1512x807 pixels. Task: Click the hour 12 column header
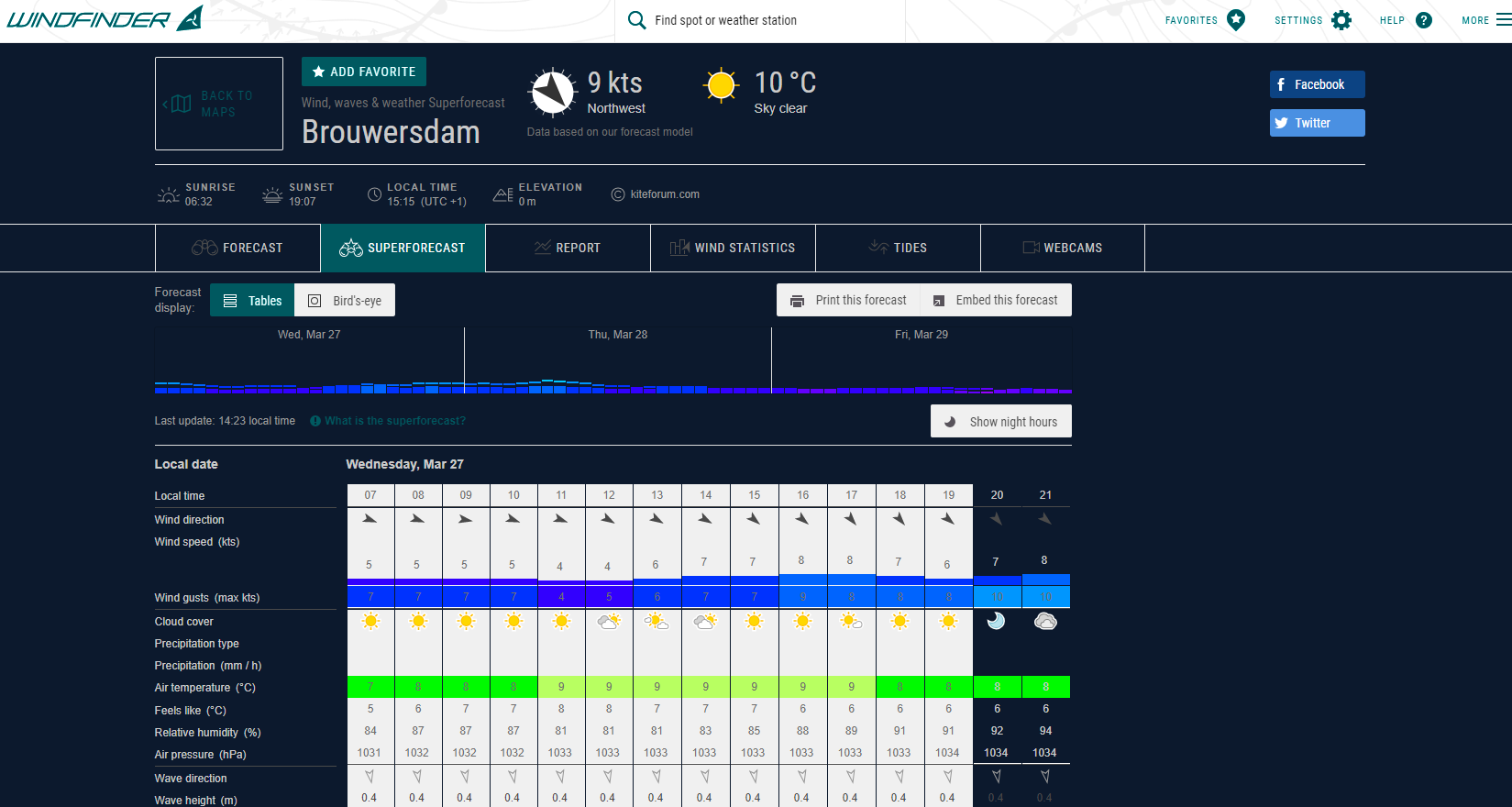coord(609,495)
